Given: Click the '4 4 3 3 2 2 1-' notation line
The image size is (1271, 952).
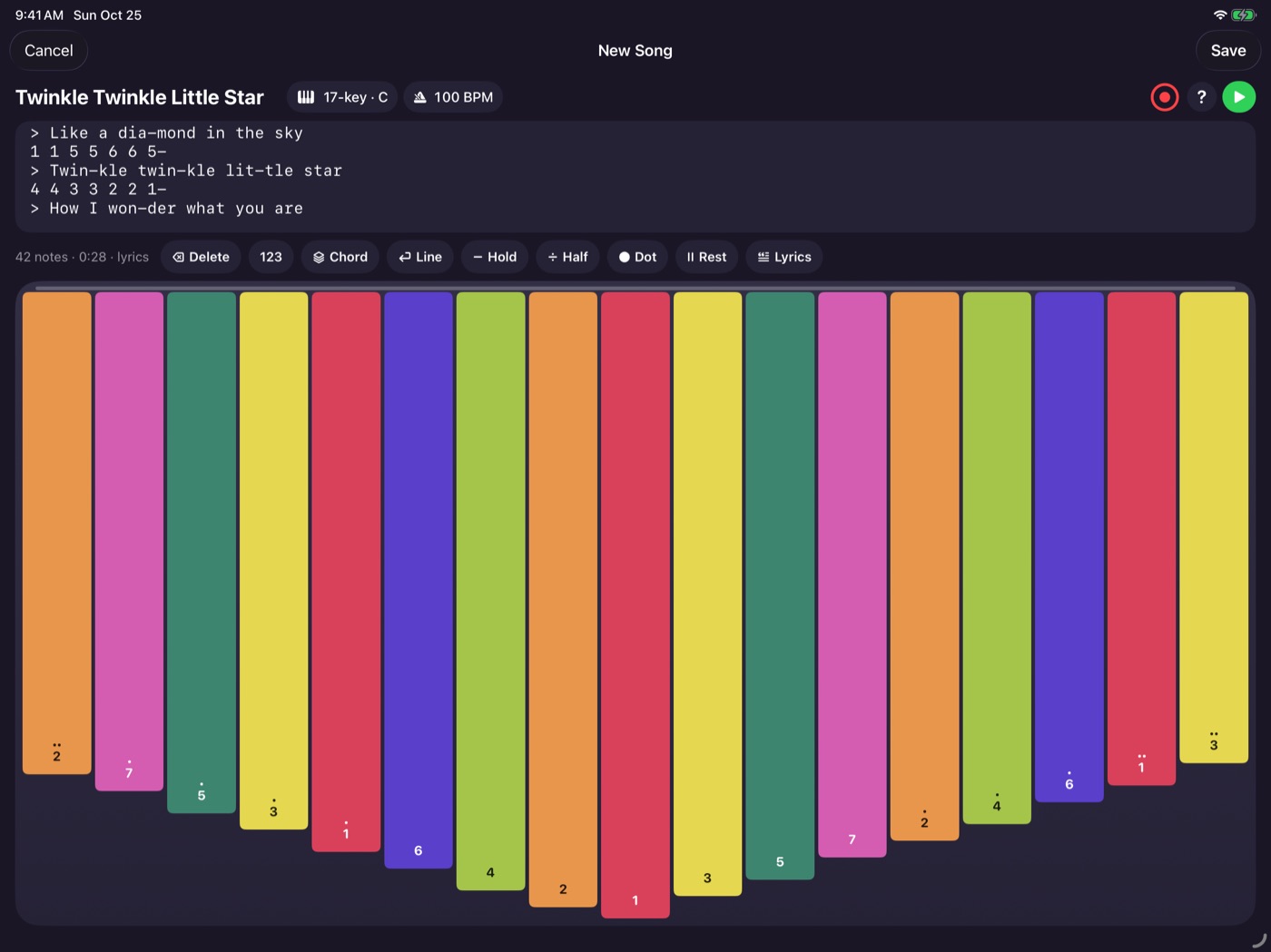Looking at the screenshot, I should click(x=98, y=189).
